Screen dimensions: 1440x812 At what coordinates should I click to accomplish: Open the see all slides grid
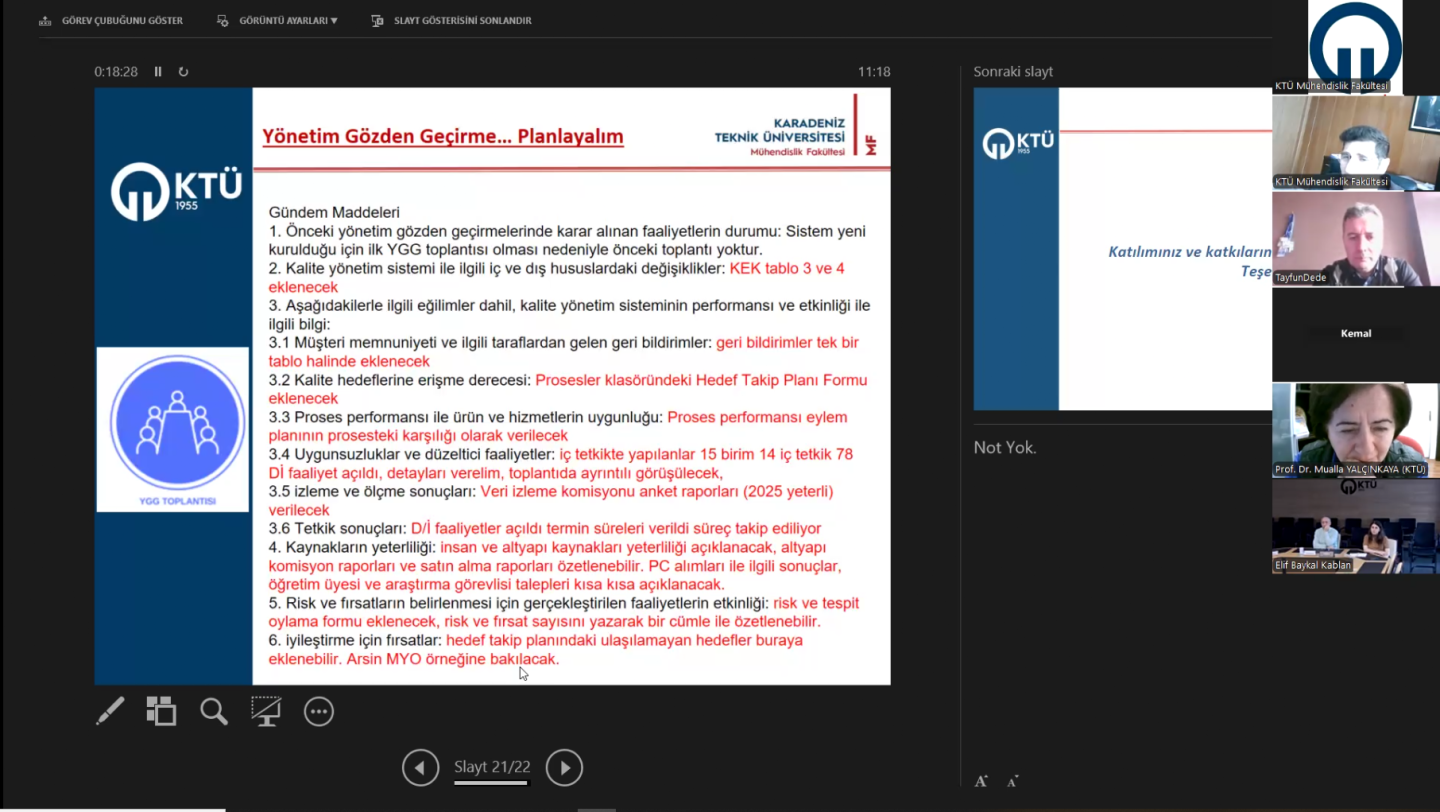point(161,711)
